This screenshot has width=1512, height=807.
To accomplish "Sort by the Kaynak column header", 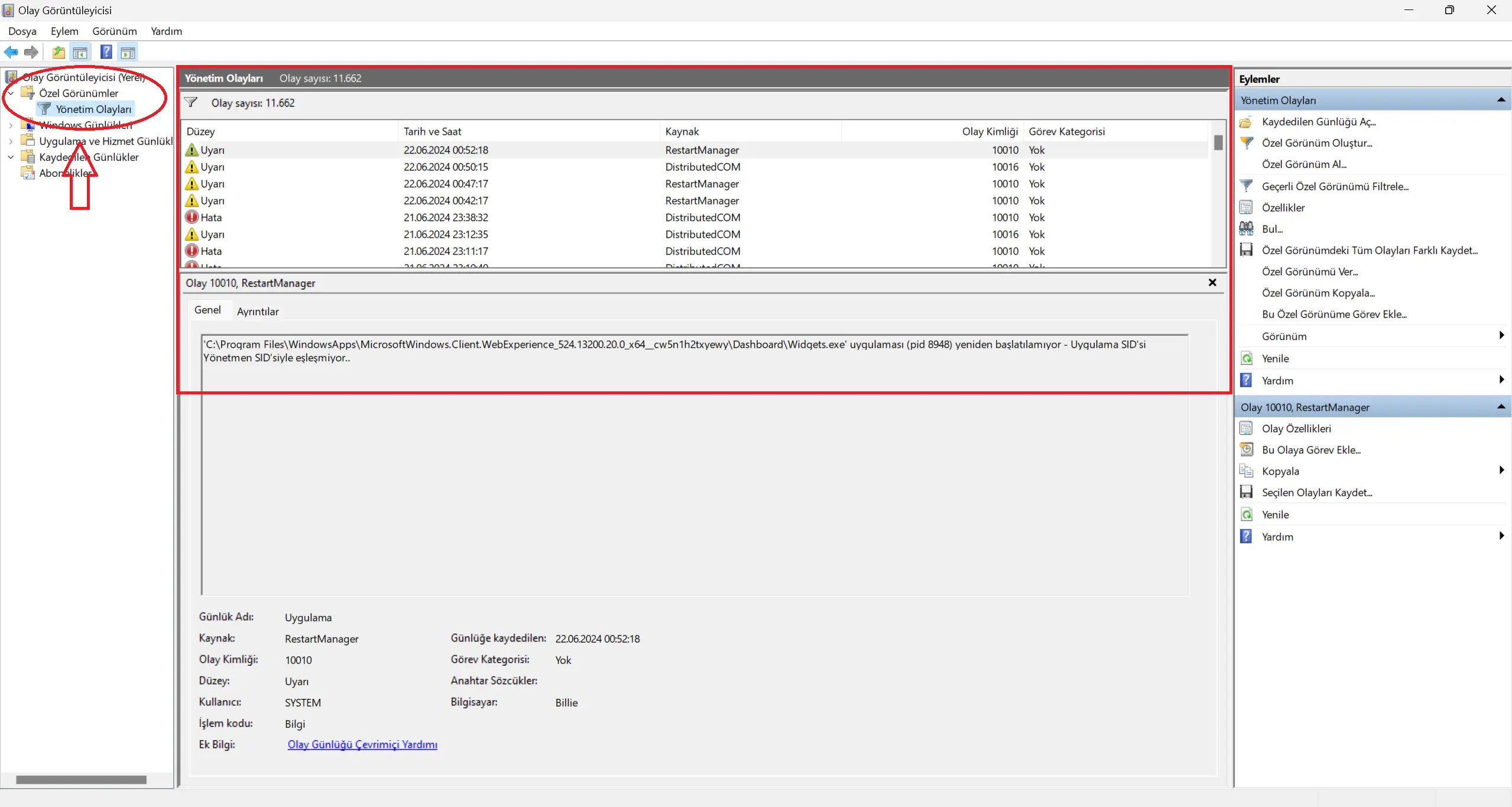I will 751,131.
